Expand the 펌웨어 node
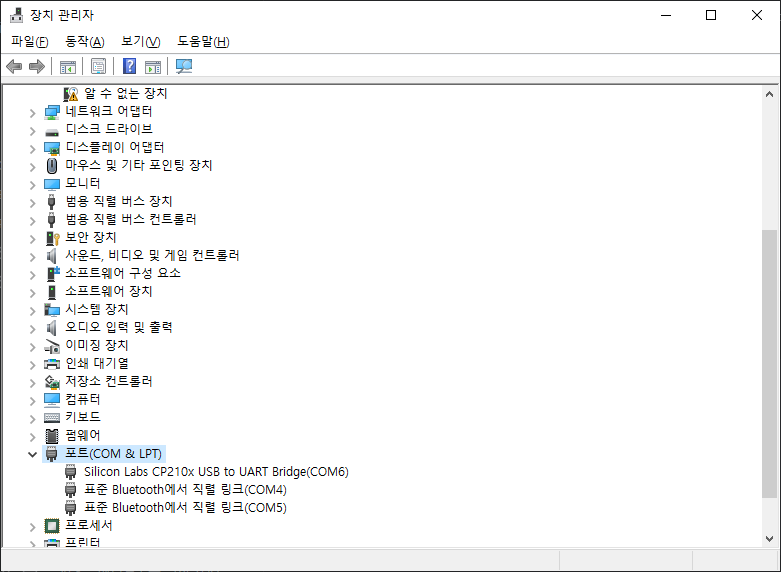Screen dimensions: 781x572 point(32,437)
